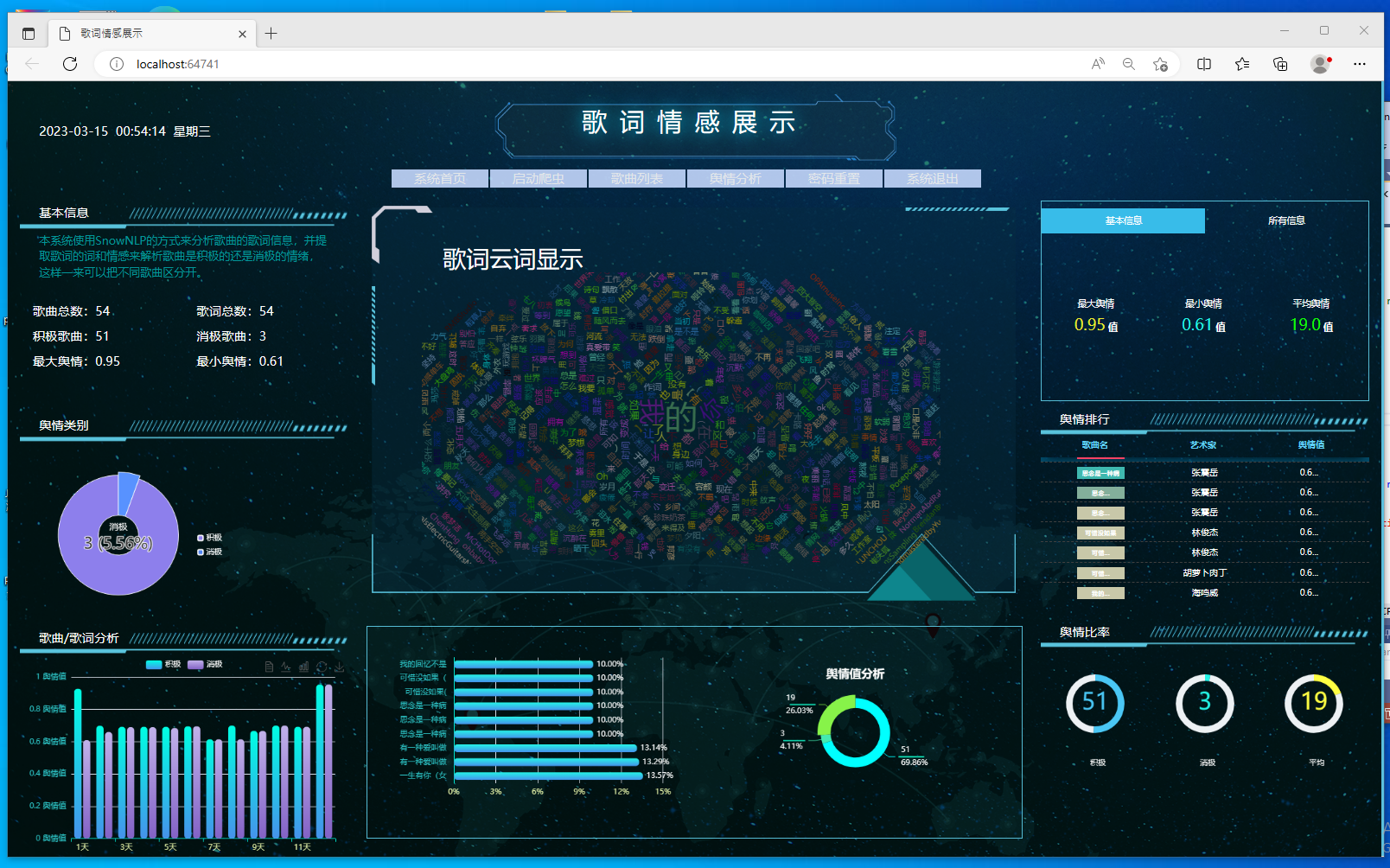Image resolution: width=1390 pixels, height=868 pixels.
Task: View site information icon in address bar
Action: click(x=117, y=64)
